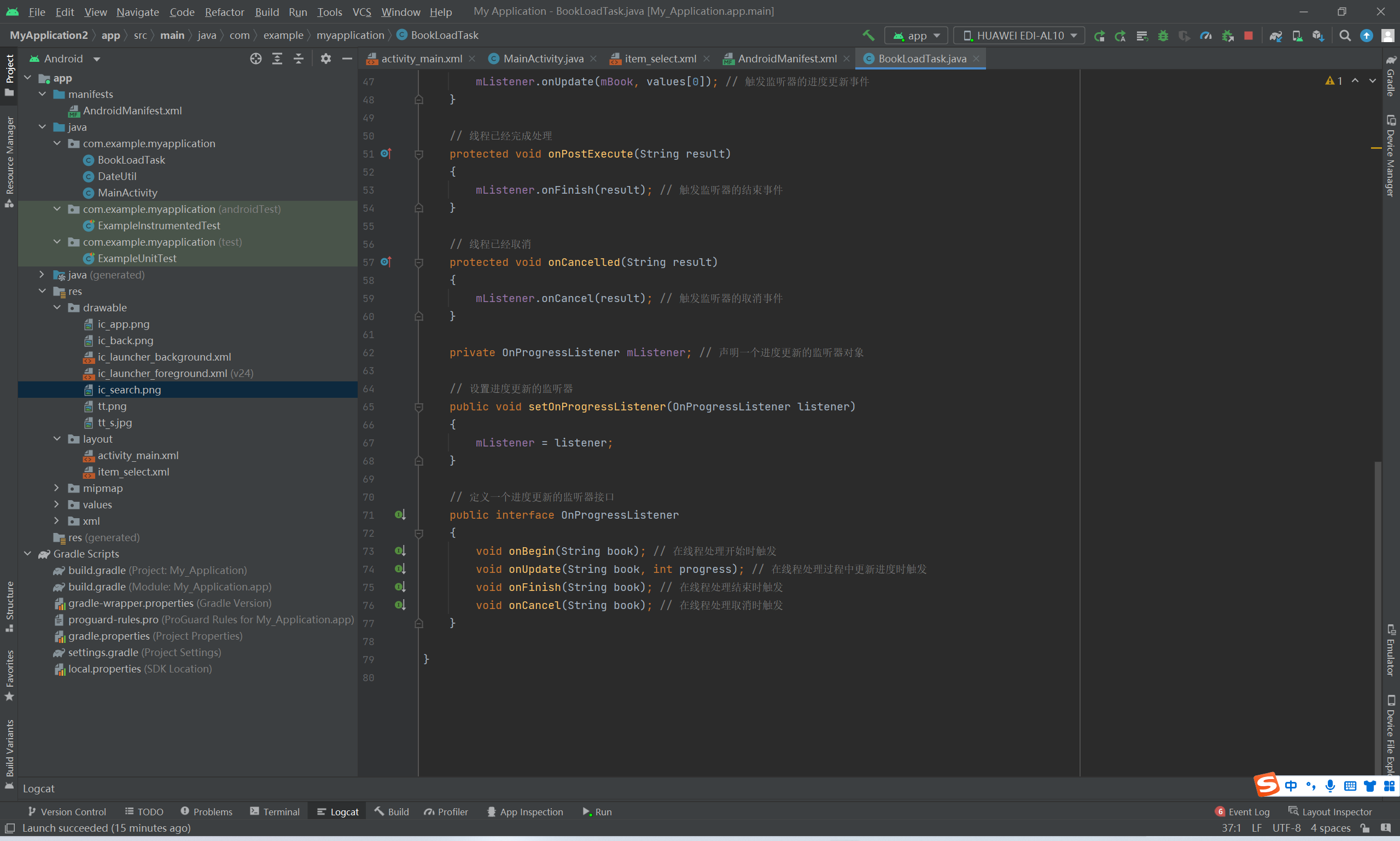Viewport: 1400px width, 841px height.
Task: Open the app run configuration dropdown
Action: click(x=917, y=36)
